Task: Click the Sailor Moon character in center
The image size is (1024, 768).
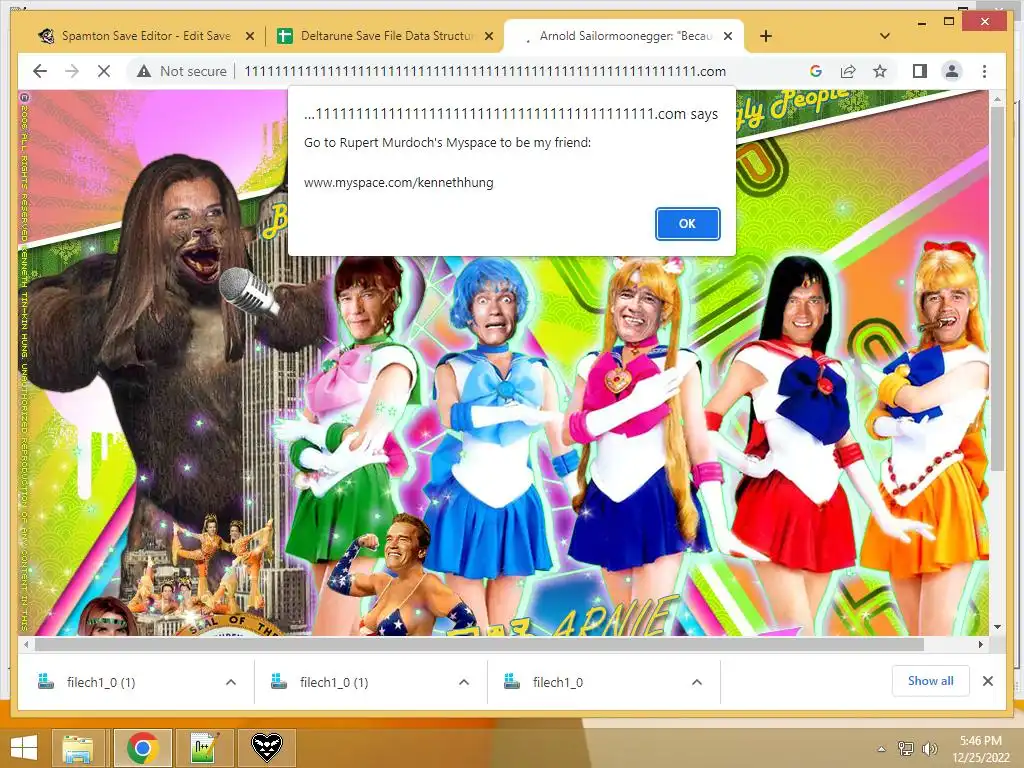Action: point(637,418)
